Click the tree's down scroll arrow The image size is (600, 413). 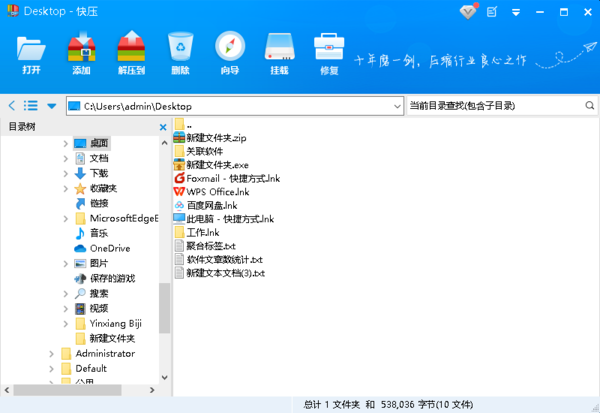[165, 378]
